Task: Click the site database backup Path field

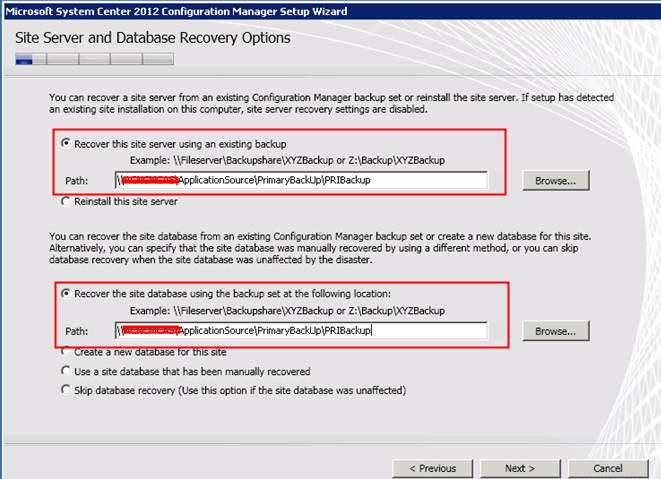Action: 301,330
